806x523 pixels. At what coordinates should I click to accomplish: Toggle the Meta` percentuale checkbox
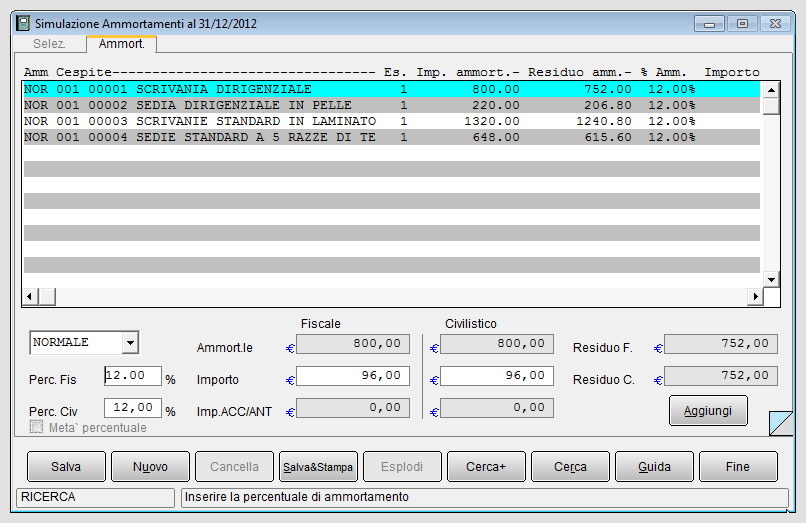[x=36, y=427]
